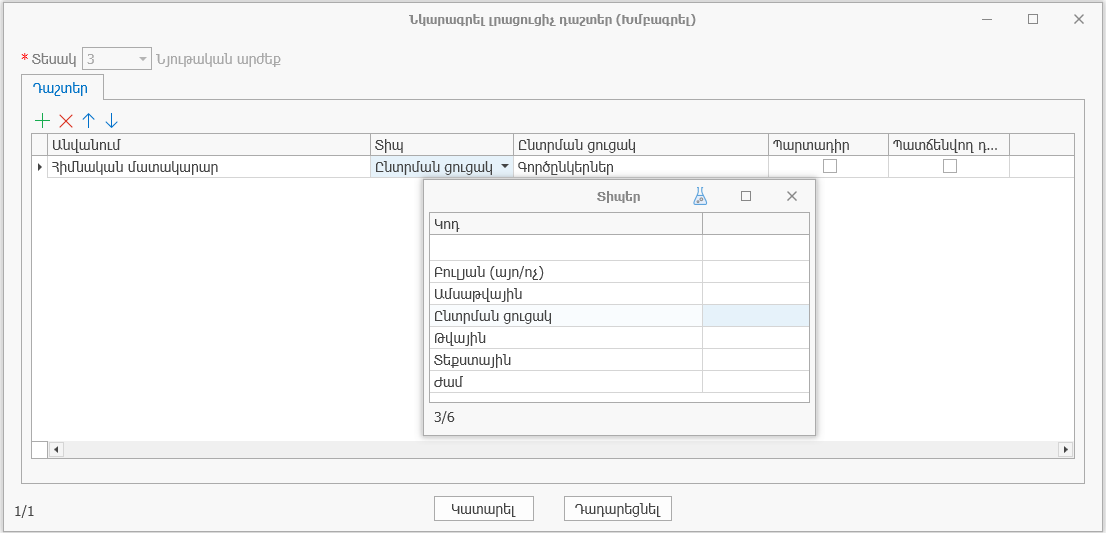Select Ընտրման ցուցակ option in Տիպեր list
1106x533 pixels.
[x=566, y=316]
